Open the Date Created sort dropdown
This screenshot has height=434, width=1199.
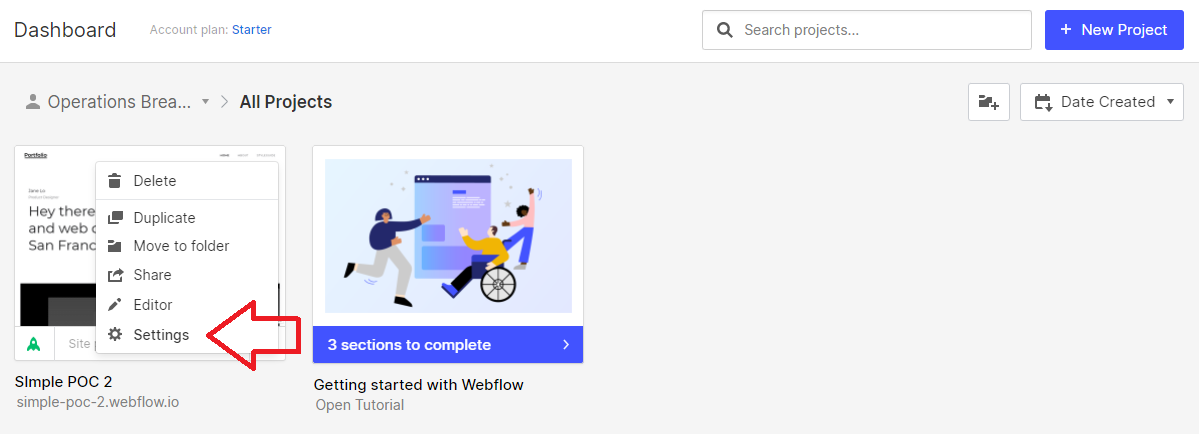pos(1102,102)
